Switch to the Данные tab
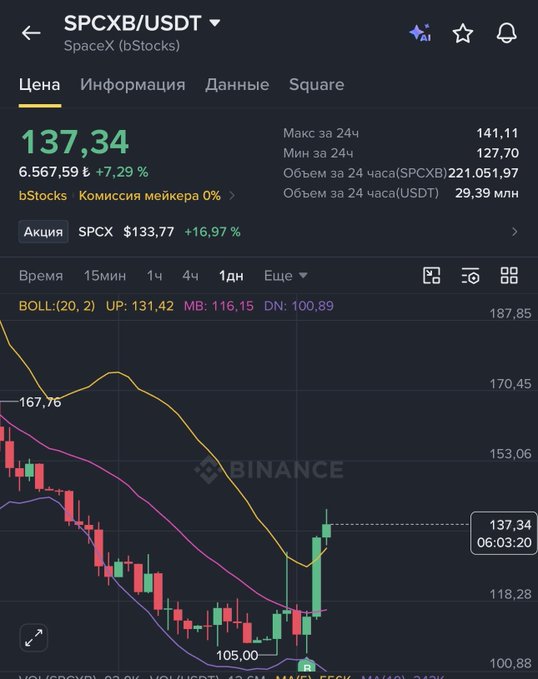The height and width of the screenshot is (679, 538). point(237,84)
